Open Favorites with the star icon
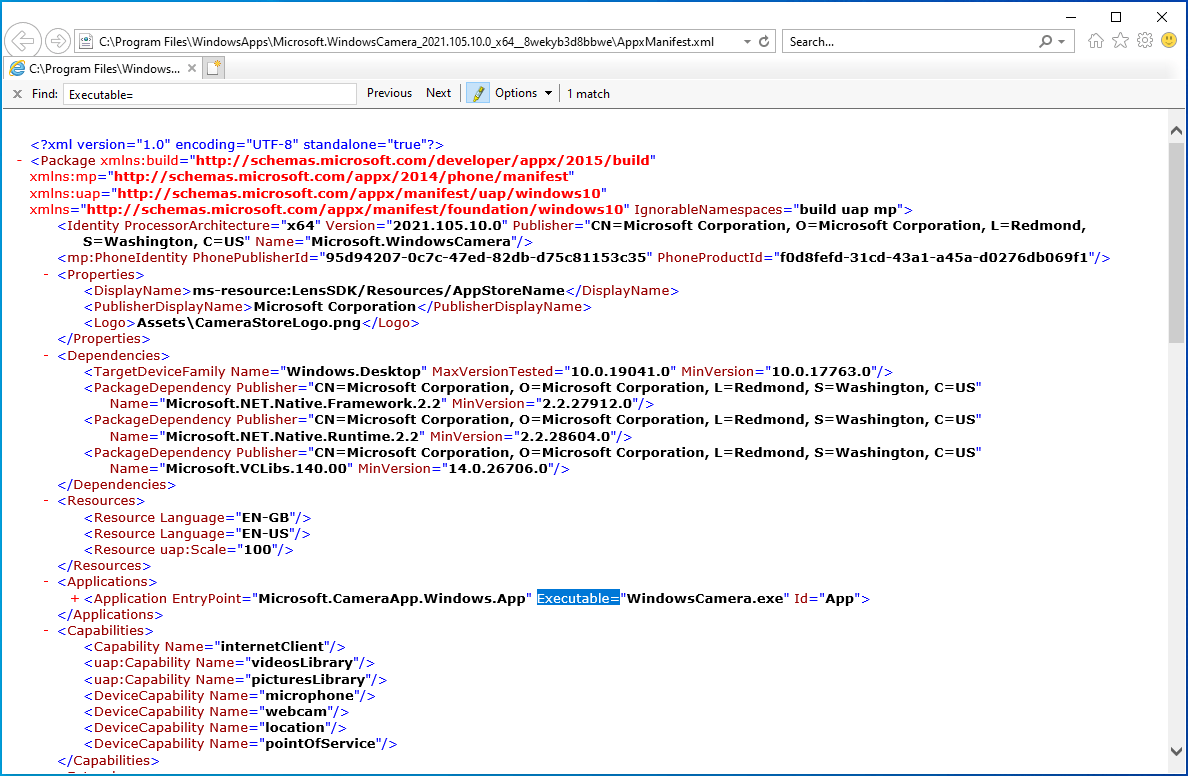Screen dimensions: 1188x776 (x=1120, y=41)
